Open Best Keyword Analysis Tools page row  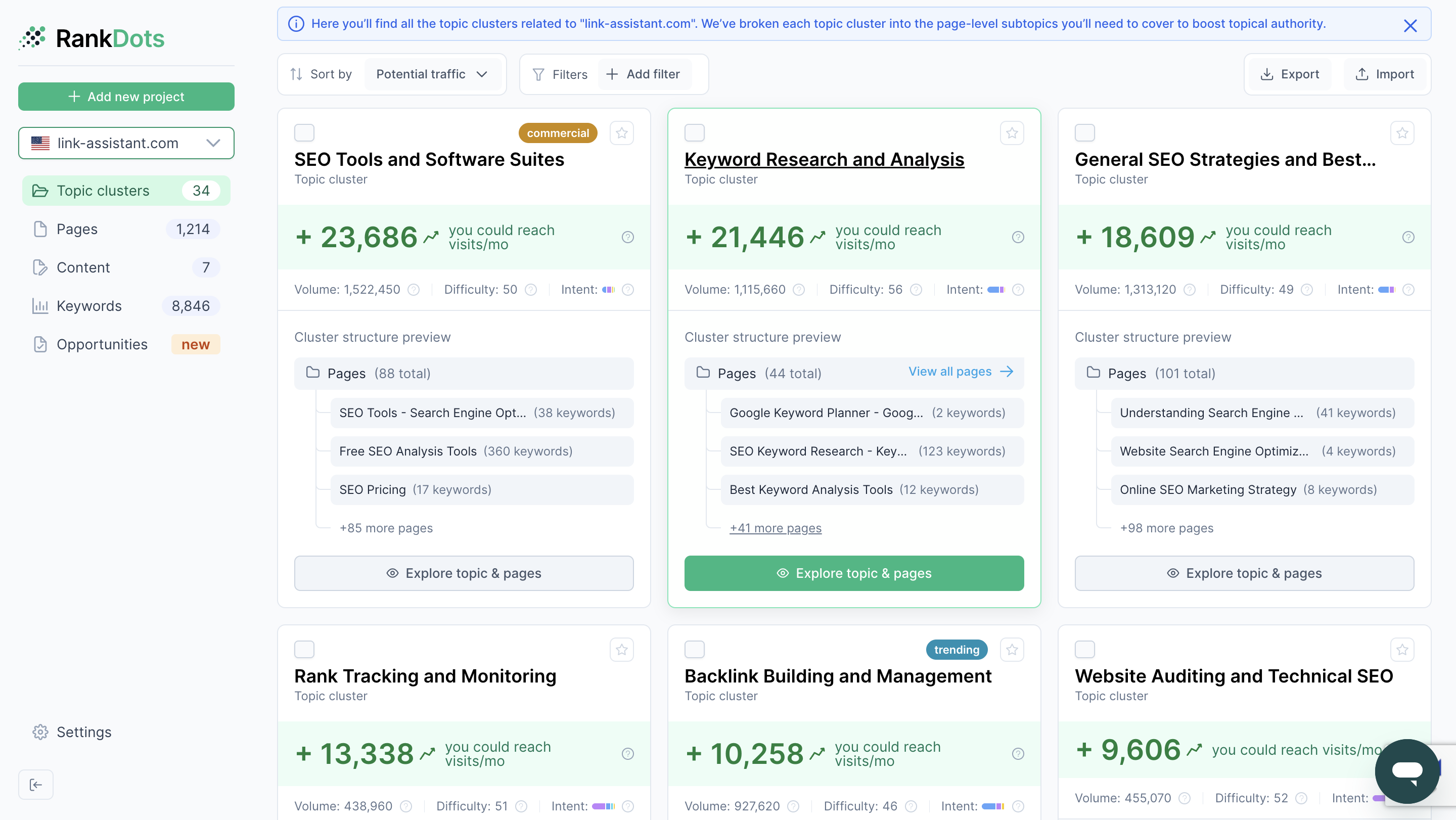pyautogui.click(x=872, y=489)
